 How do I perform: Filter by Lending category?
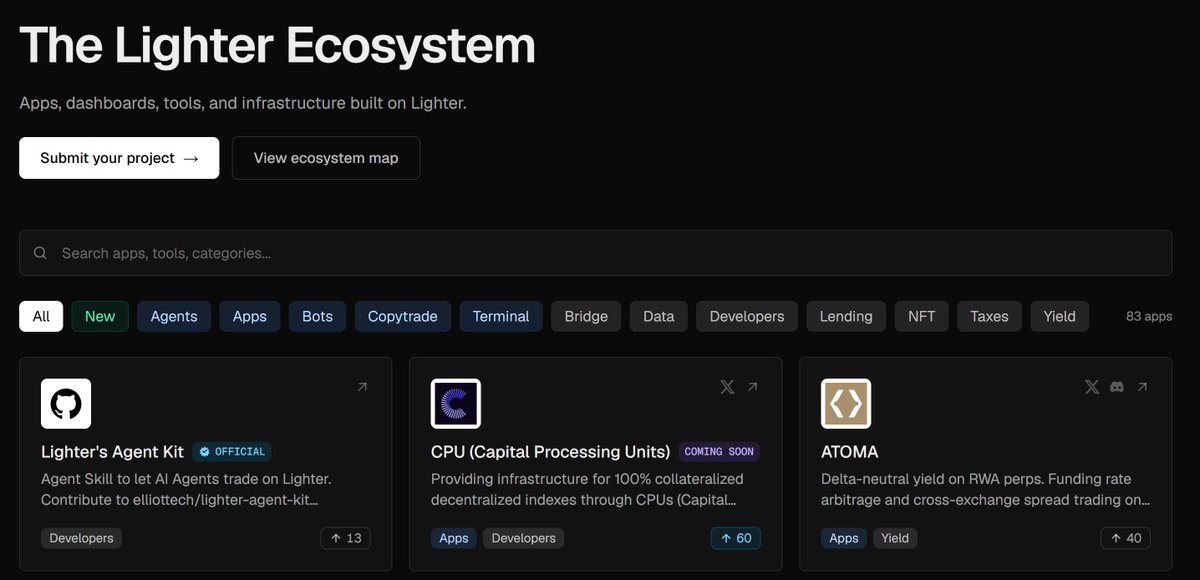point(846,316)
